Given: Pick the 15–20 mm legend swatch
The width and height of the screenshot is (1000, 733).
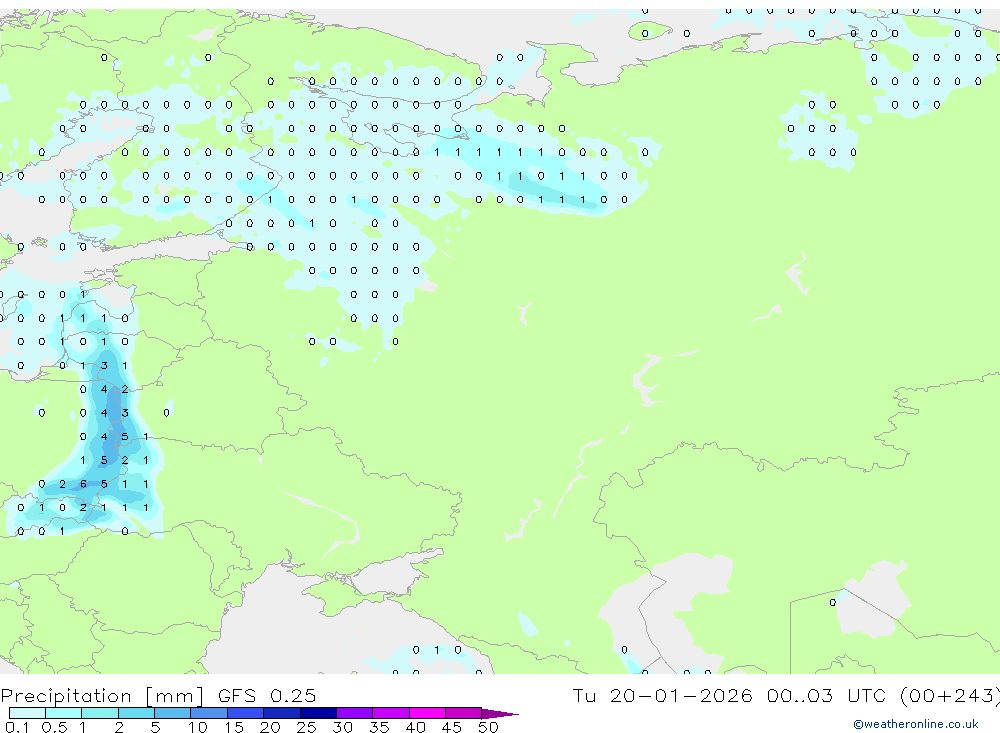Looking at the screenshot, I should pyautogui.click(x=246, y=713).
